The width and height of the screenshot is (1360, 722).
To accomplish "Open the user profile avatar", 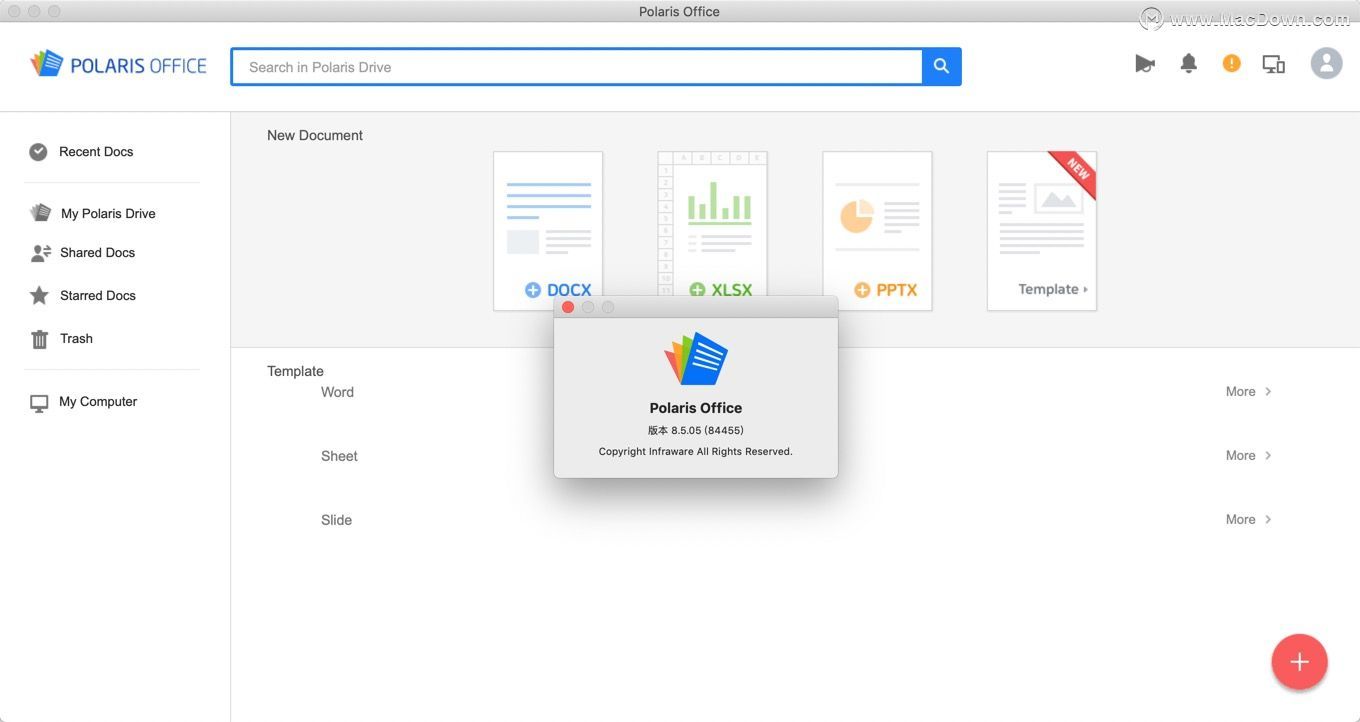I will 1326,64.
